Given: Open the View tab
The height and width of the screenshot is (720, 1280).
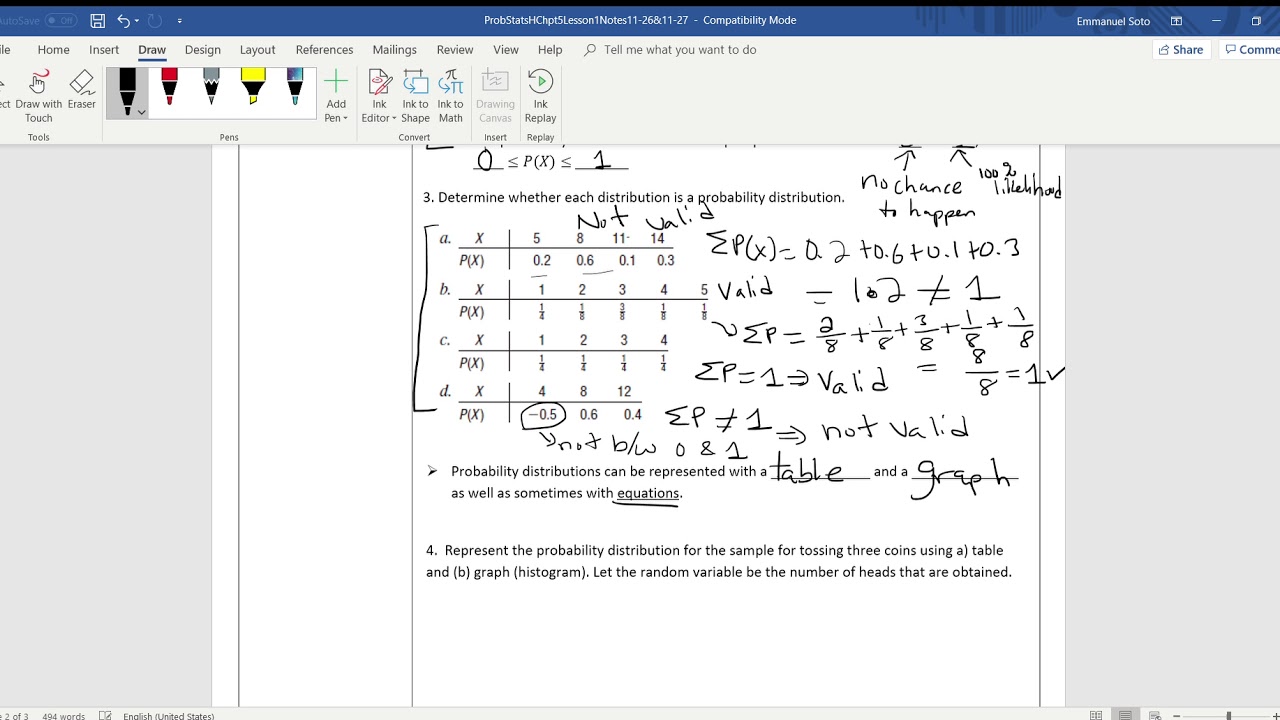Looking at the screenshot, I should pyautogui.click(x=506, y=50).
